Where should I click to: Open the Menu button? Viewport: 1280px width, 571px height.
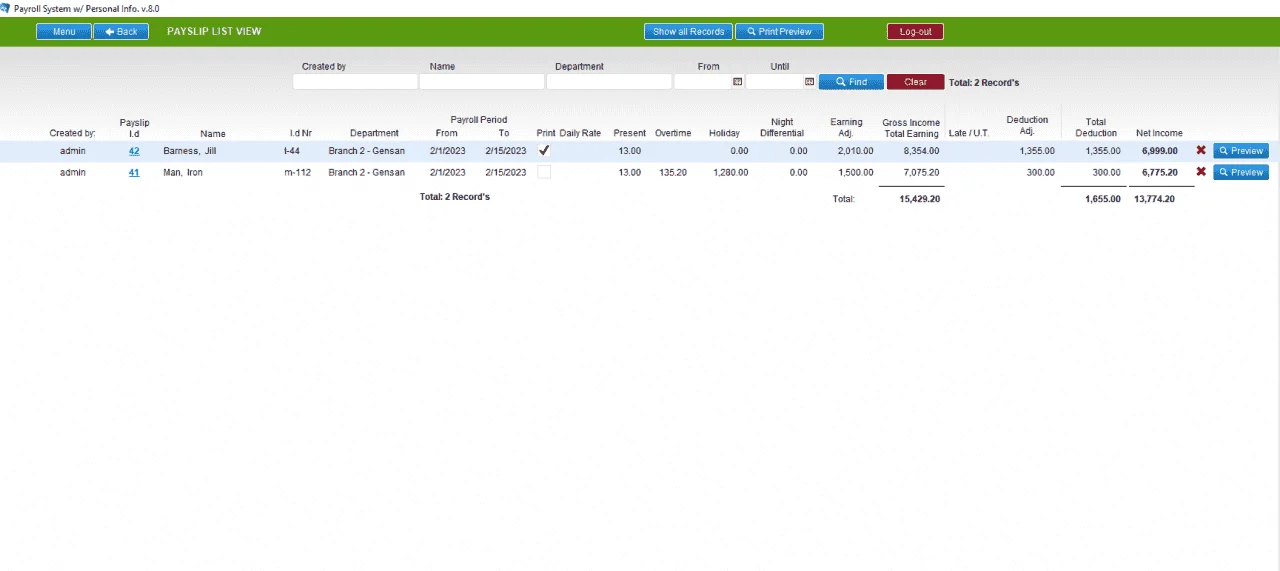point(64,31)
